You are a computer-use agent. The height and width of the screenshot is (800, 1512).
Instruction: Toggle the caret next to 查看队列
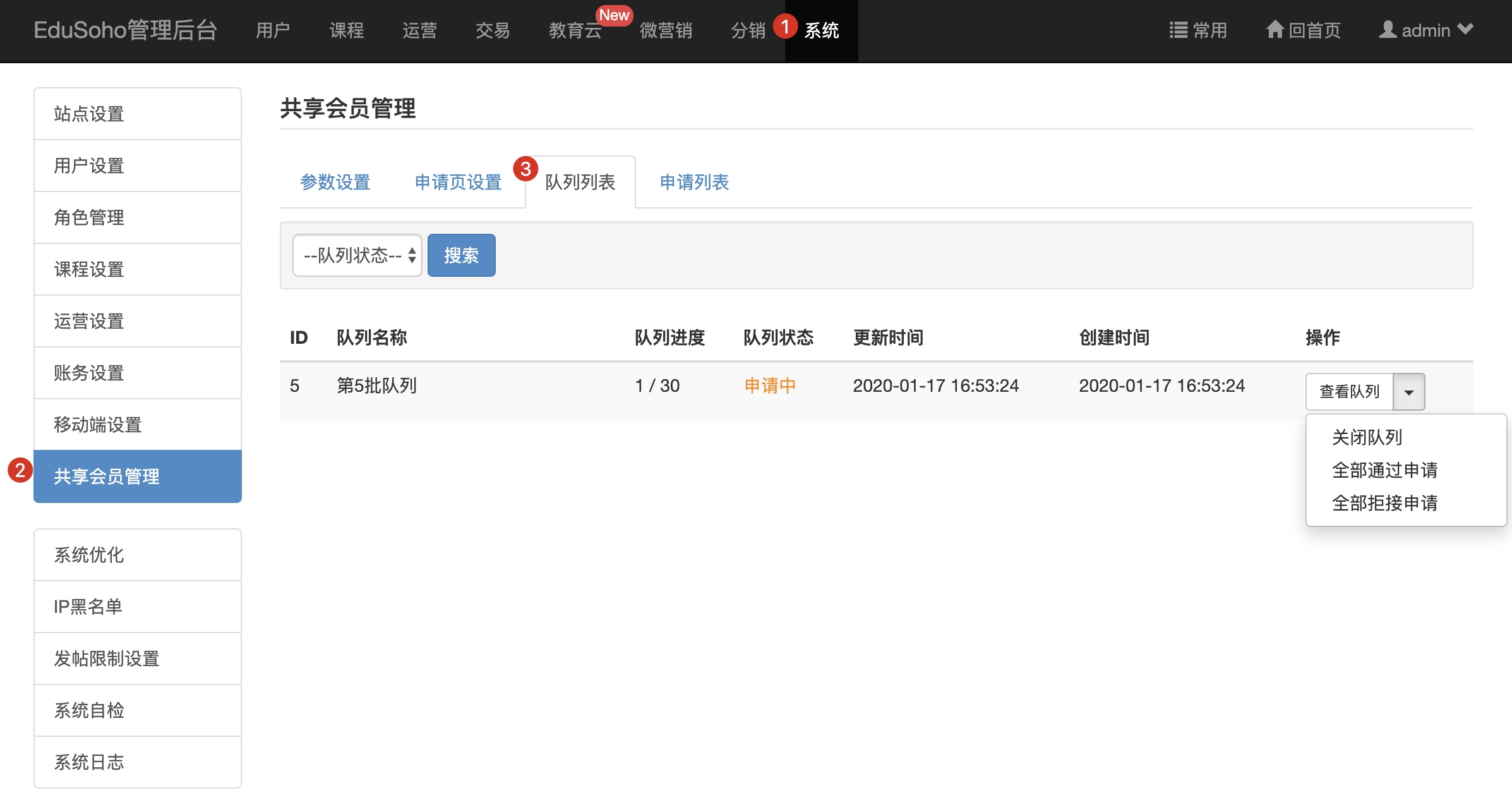1408,392
